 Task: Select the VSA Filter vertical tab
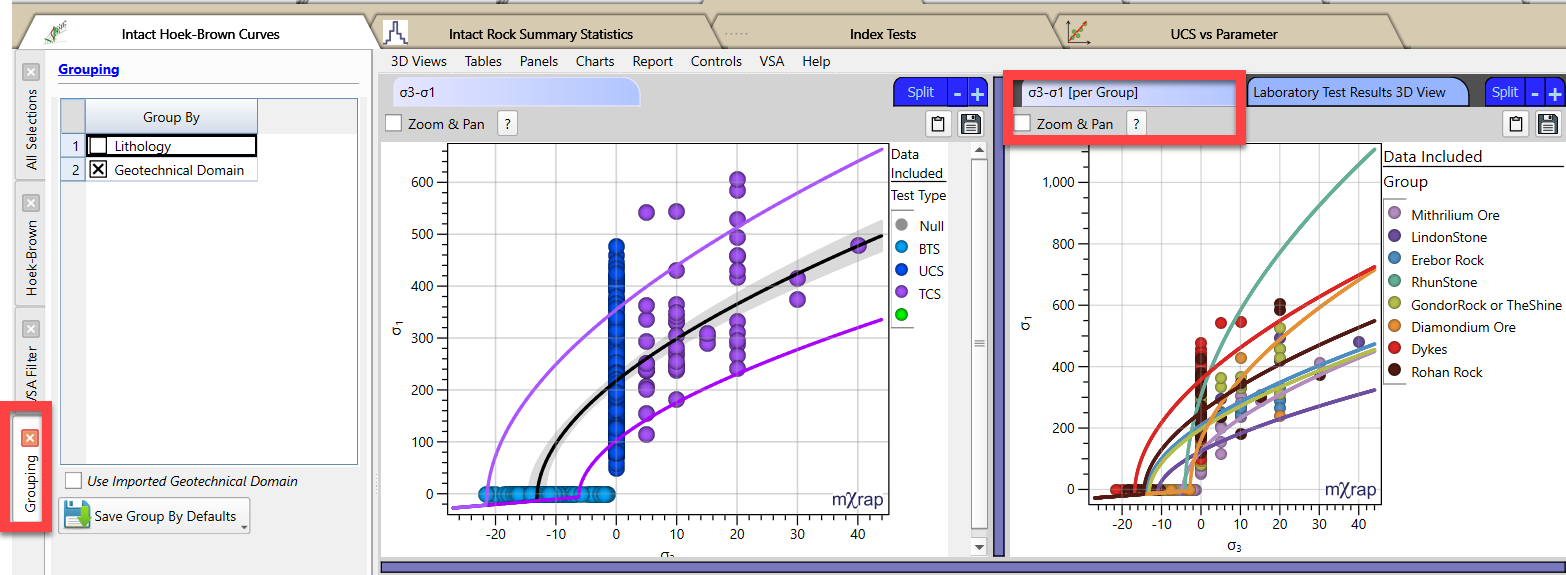pyautogui.click(x=31, y=375)
